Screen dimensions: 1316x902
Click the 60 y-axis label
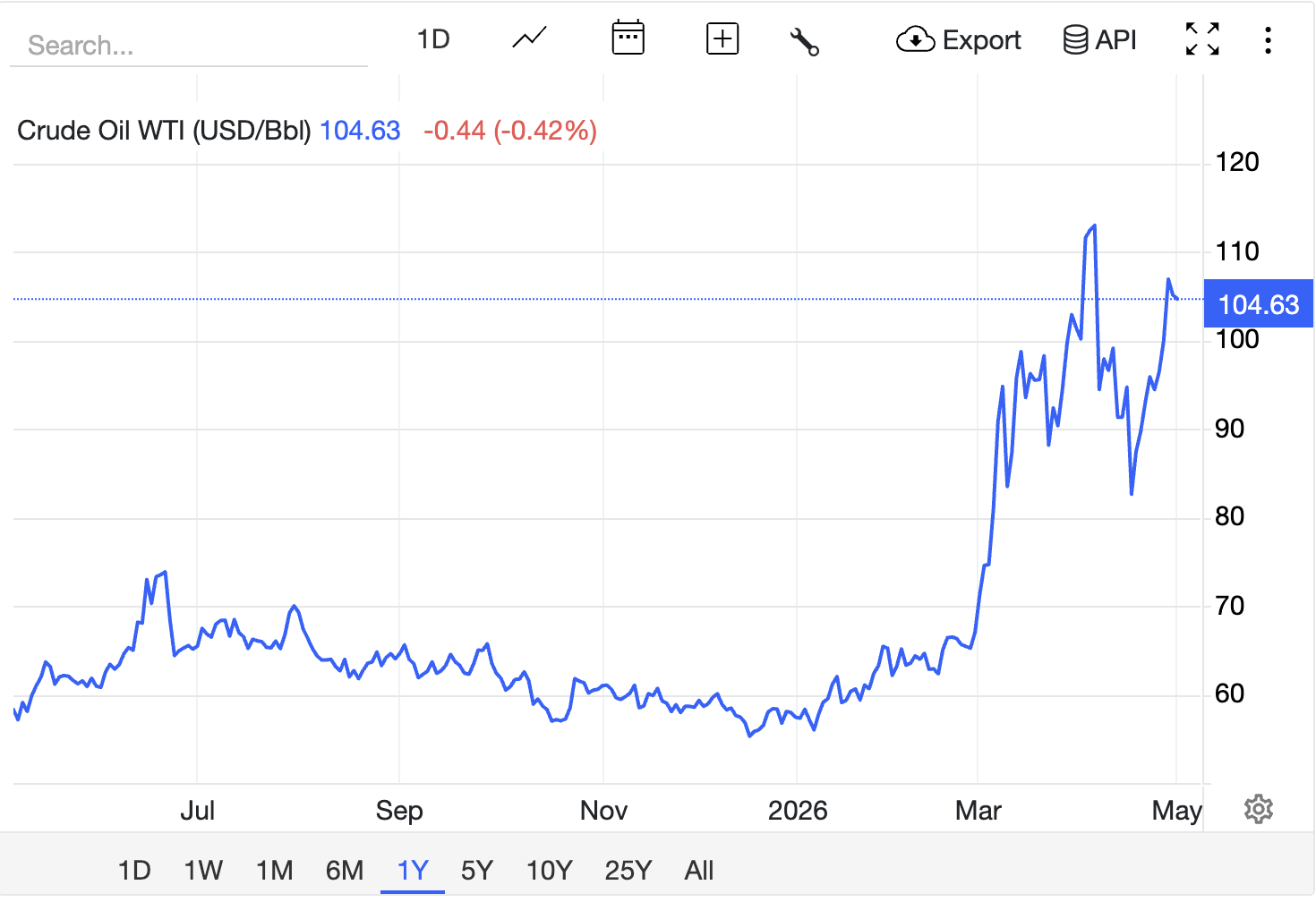click(1230, 694)
